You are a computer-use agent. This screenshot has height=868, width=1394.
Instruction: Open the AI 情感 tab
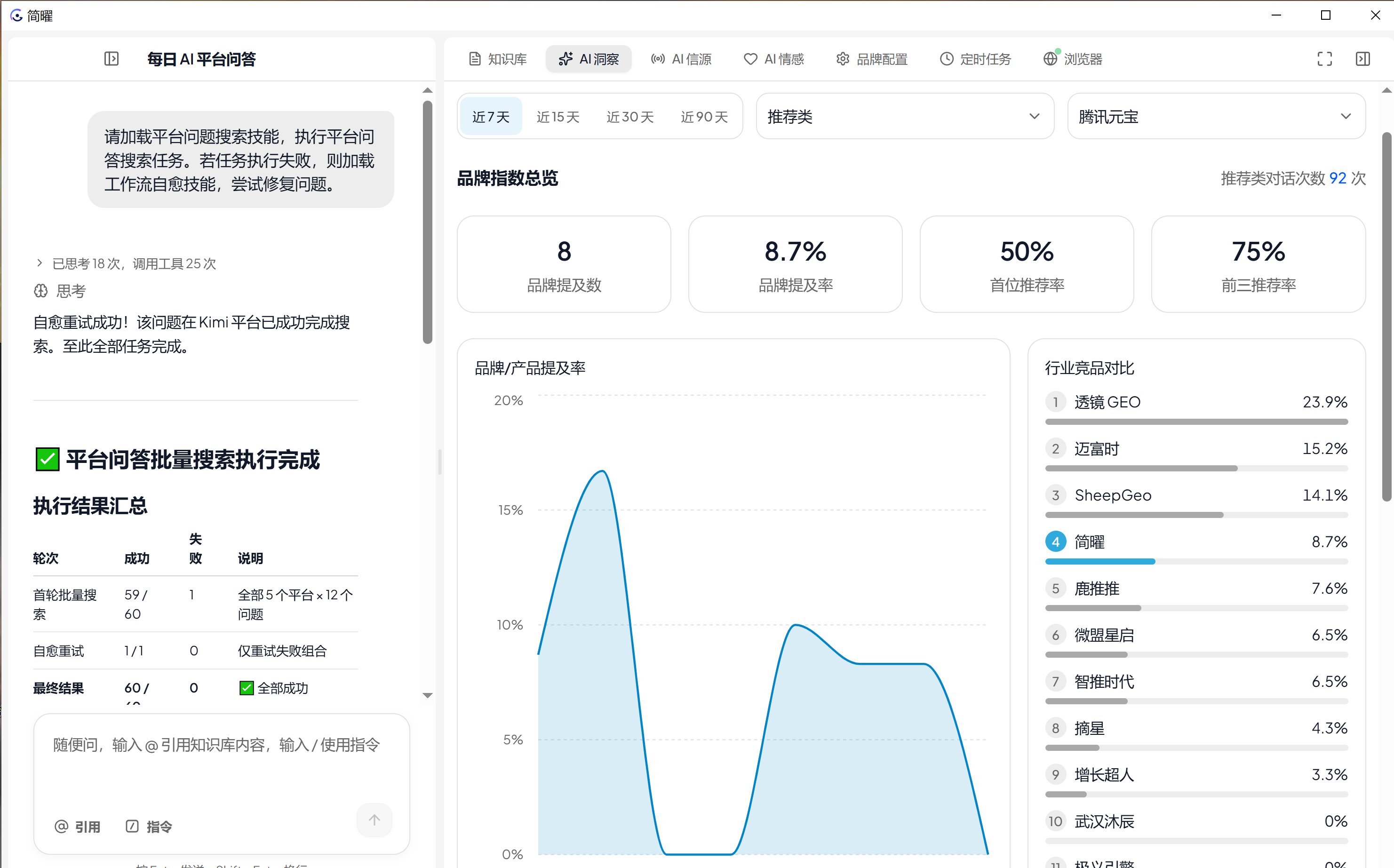tap(773, 58)
